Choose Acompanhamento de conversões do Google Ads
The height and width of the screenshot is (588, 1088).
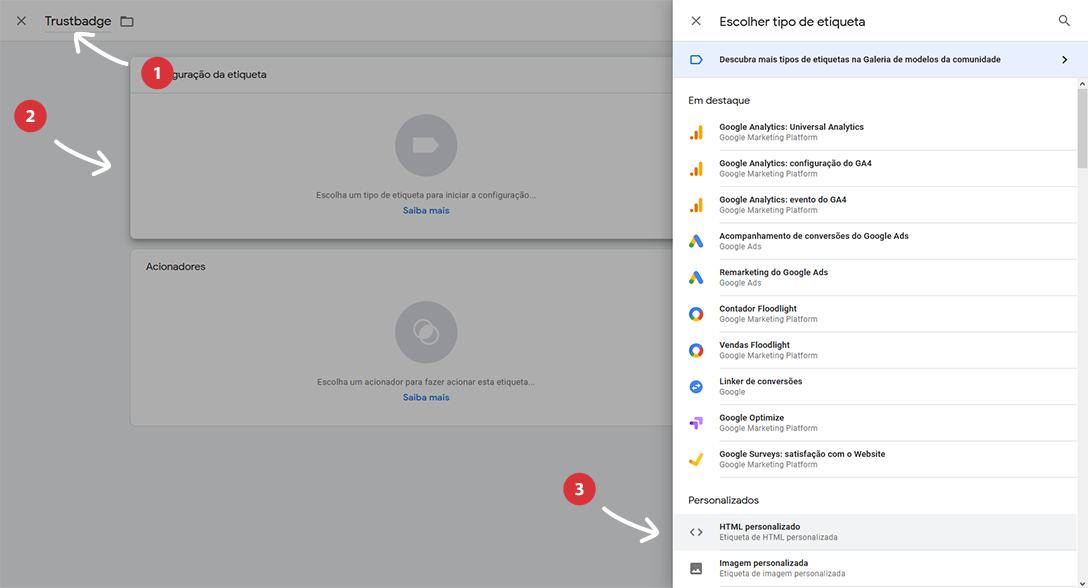click(x=874, y=241)
